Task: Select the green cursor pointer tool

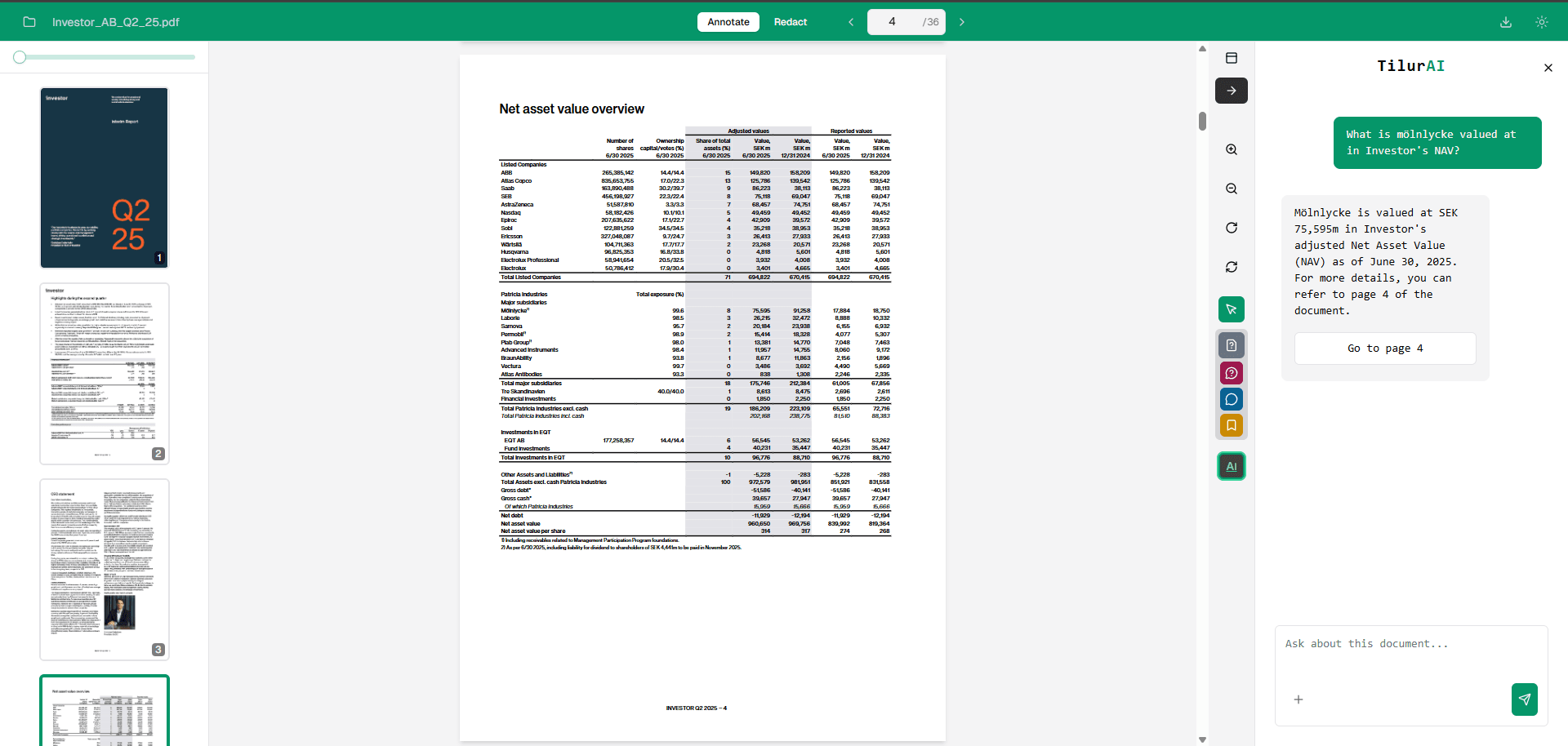Action: (1232, 309)
